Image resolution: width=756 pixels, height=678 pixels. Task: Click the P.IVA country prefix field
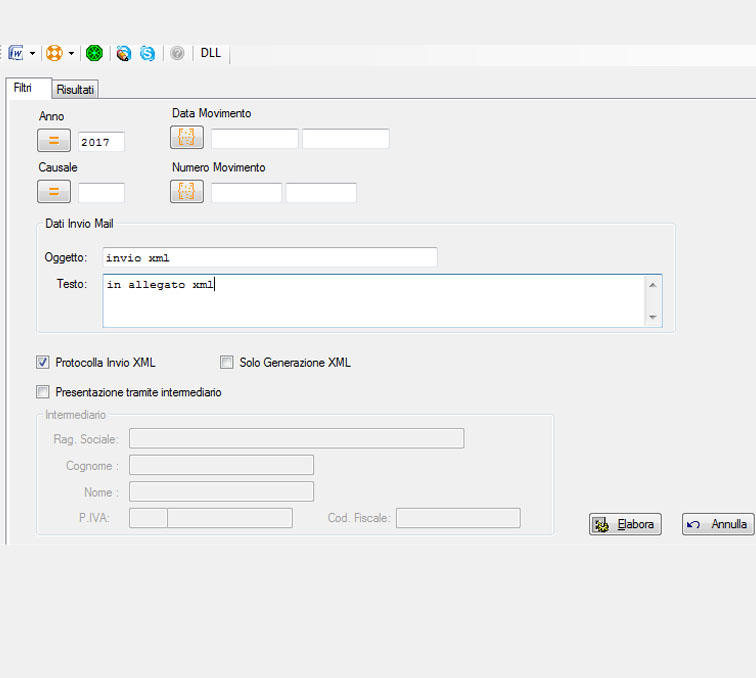click(x=148, y=518)
